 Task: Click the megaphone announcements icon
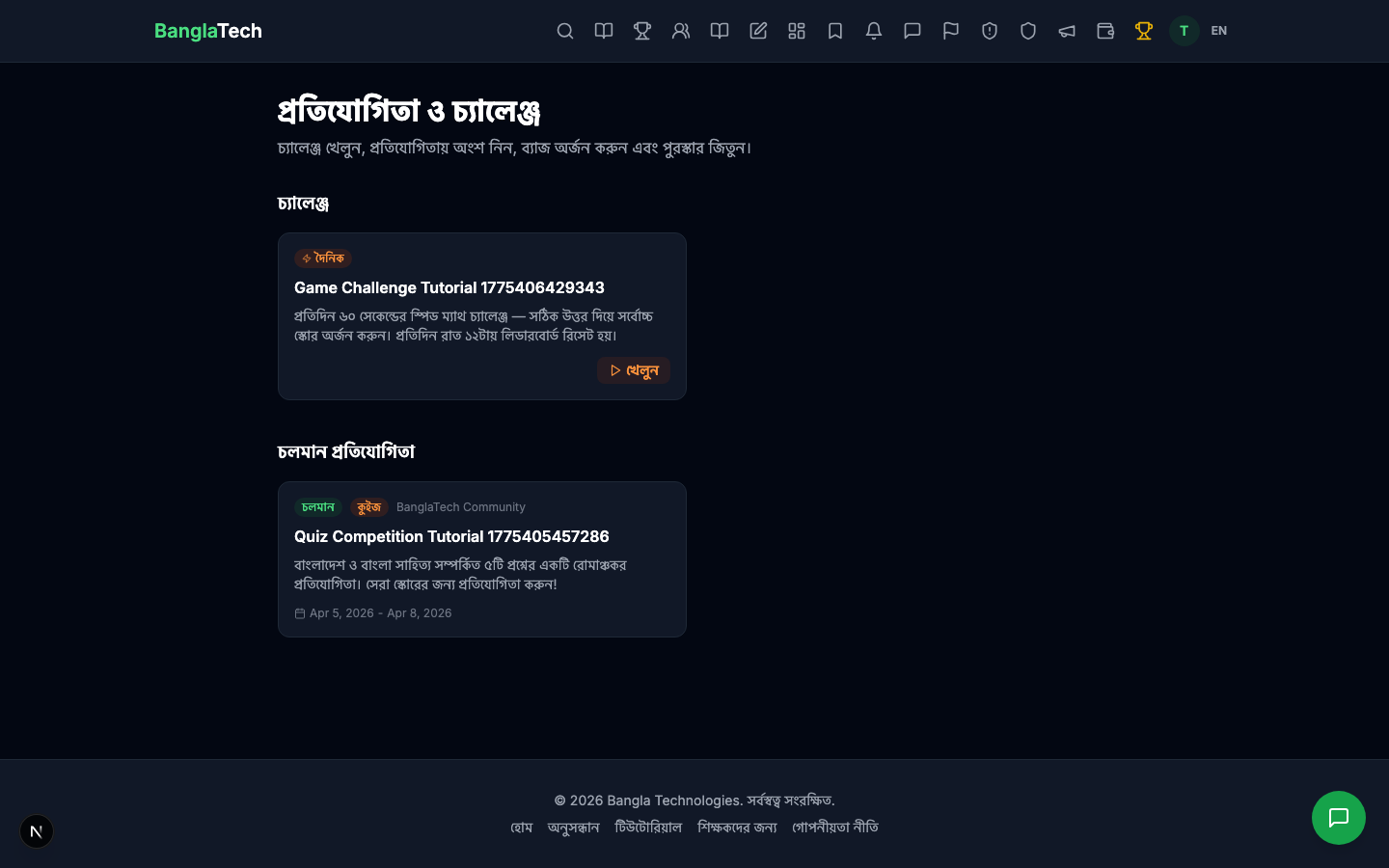pos(1067,31)
